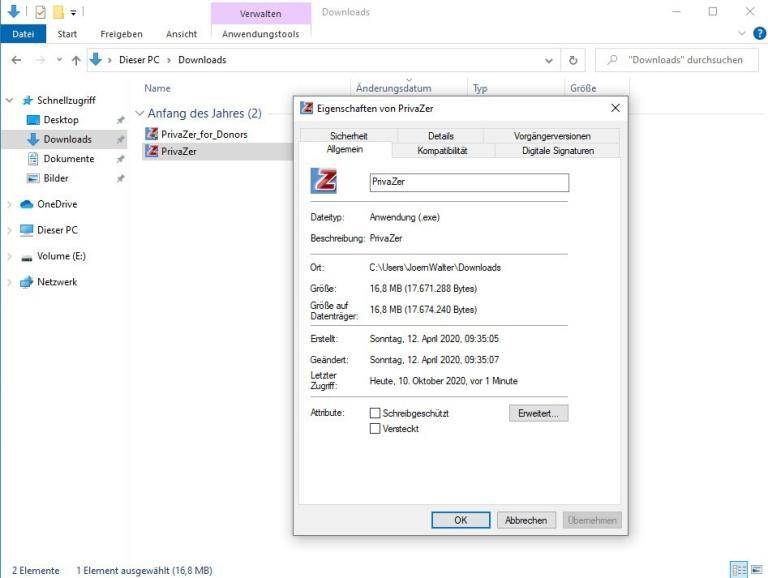
Task: Open the Digitale Signaturen tab
Action: (557, 151)
